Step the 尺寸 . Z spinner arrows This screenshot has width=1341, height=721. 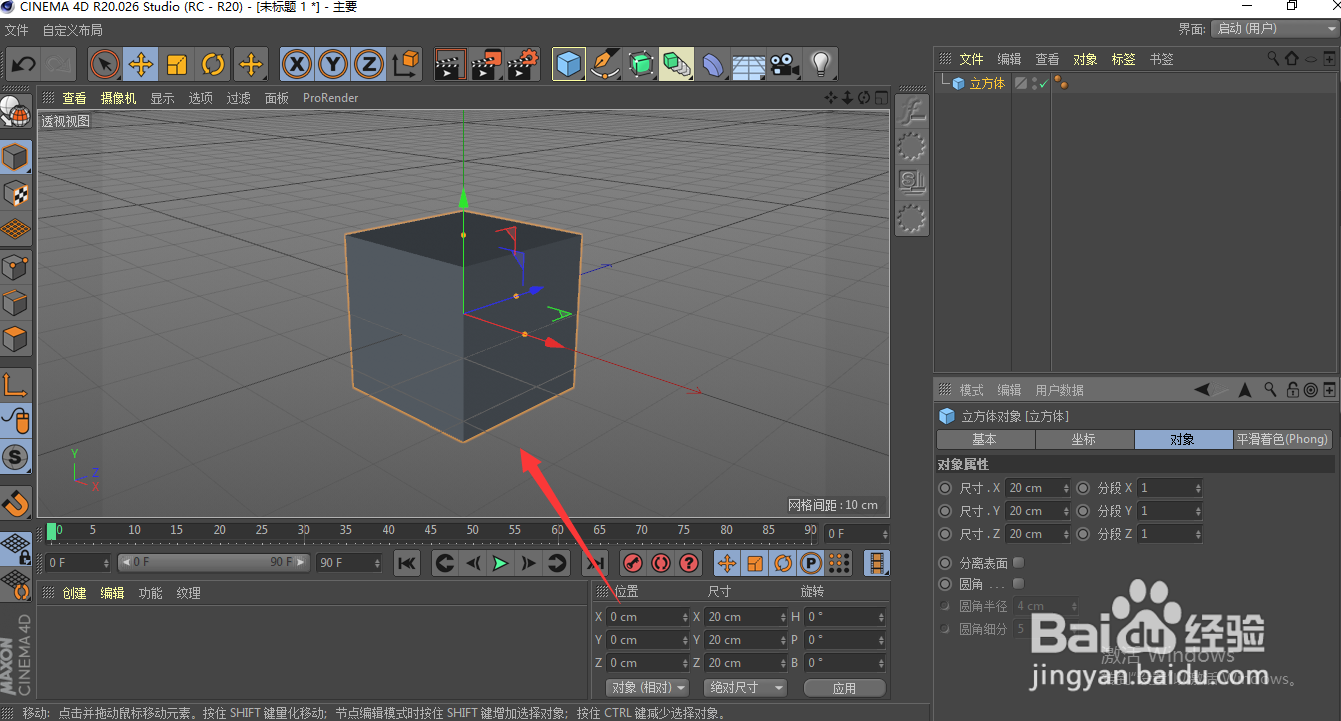click(x=1066, y=534)
